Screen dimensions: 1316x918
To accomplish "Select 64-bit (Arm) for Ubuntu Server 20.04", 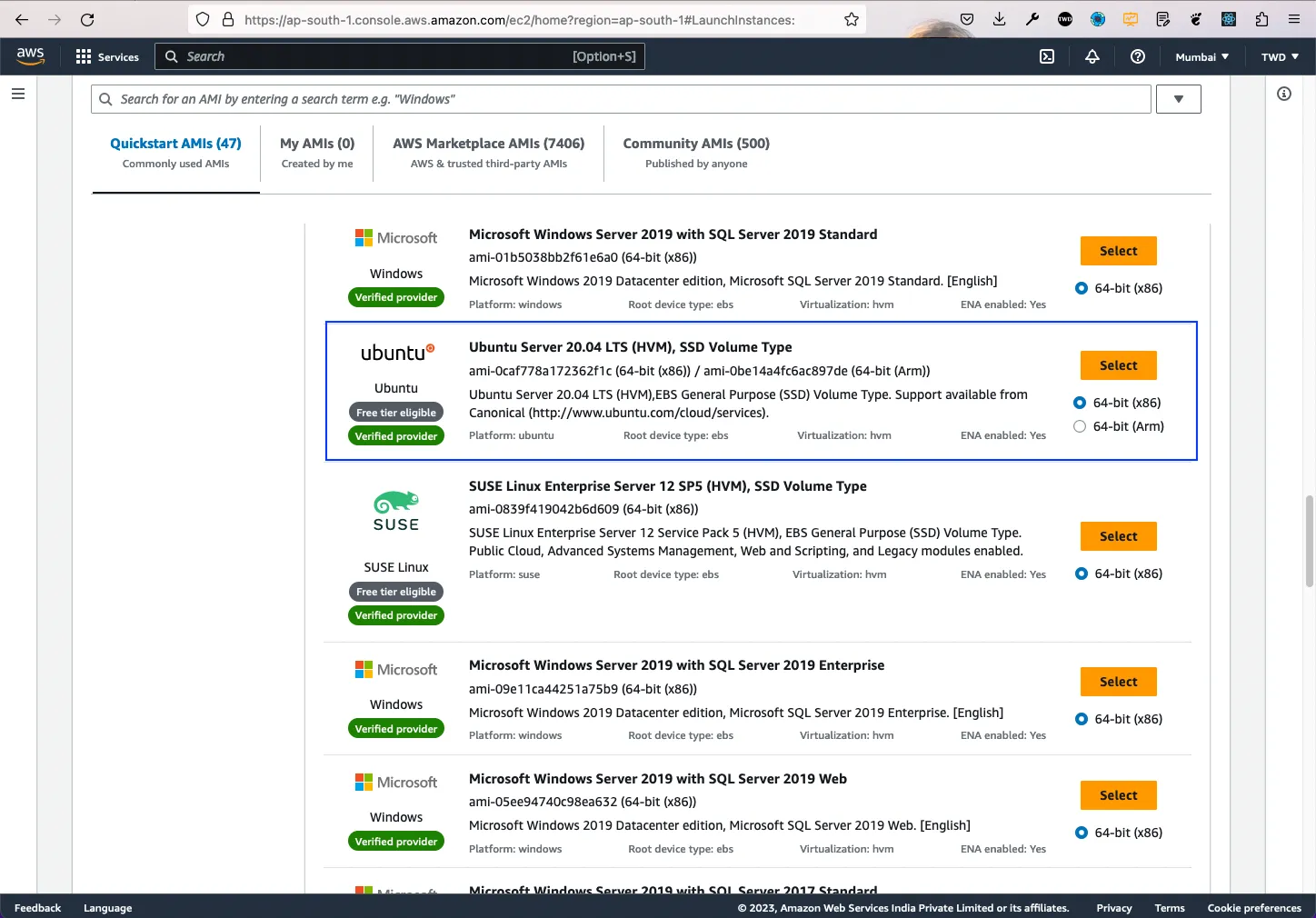I will coord(1080,426).
